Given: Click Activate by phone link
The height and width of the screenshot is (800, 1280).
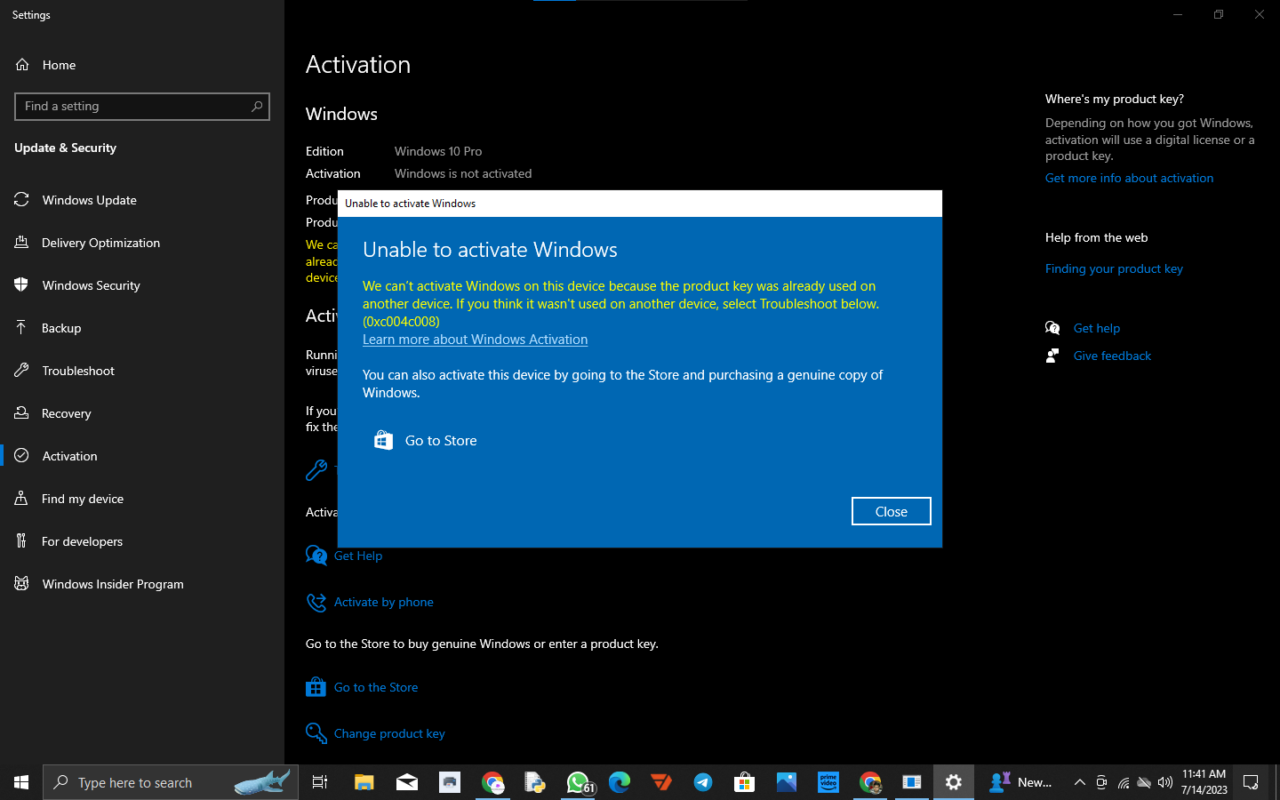Looking at the screenshot, I should [x=384, y=602].
